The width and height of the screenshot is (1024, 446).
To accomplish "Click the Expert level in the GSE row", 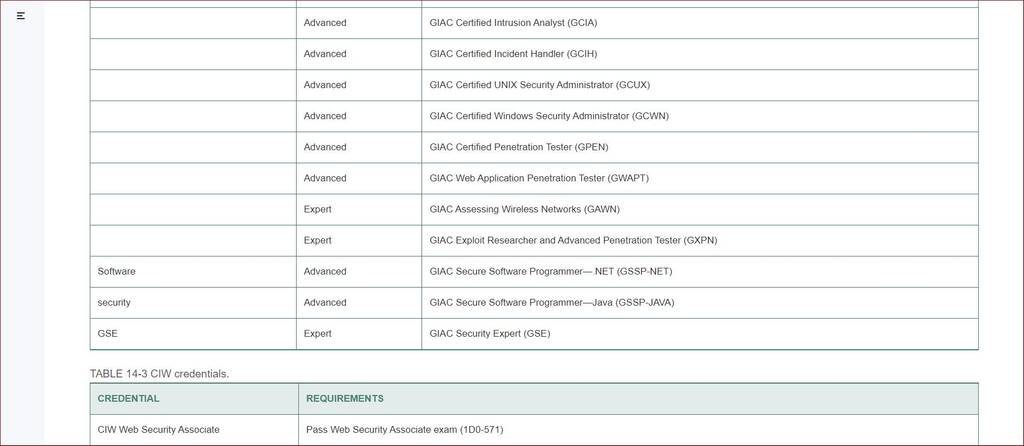I will coord(359,334).
